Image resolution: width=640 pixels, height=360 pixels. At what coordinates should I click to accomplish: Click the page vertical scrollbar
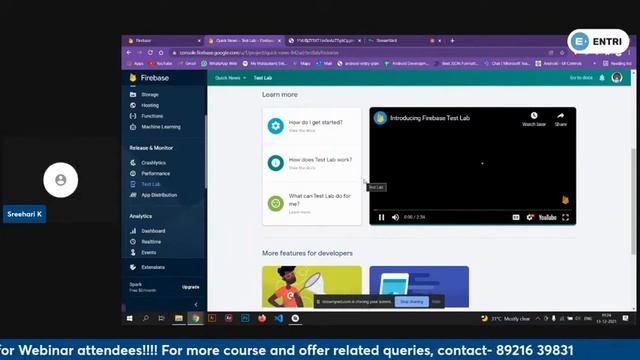pyautogui.click(x=633, y=202)
